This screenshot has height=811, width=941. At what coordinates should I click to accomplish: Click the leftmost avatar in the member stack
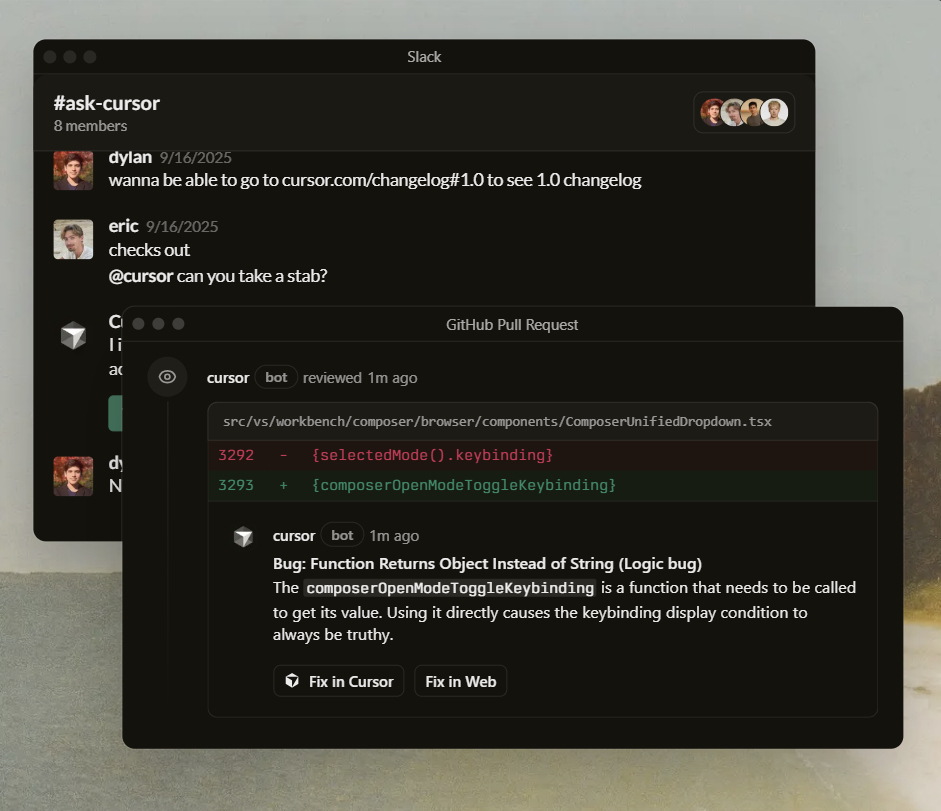point(712,112)
